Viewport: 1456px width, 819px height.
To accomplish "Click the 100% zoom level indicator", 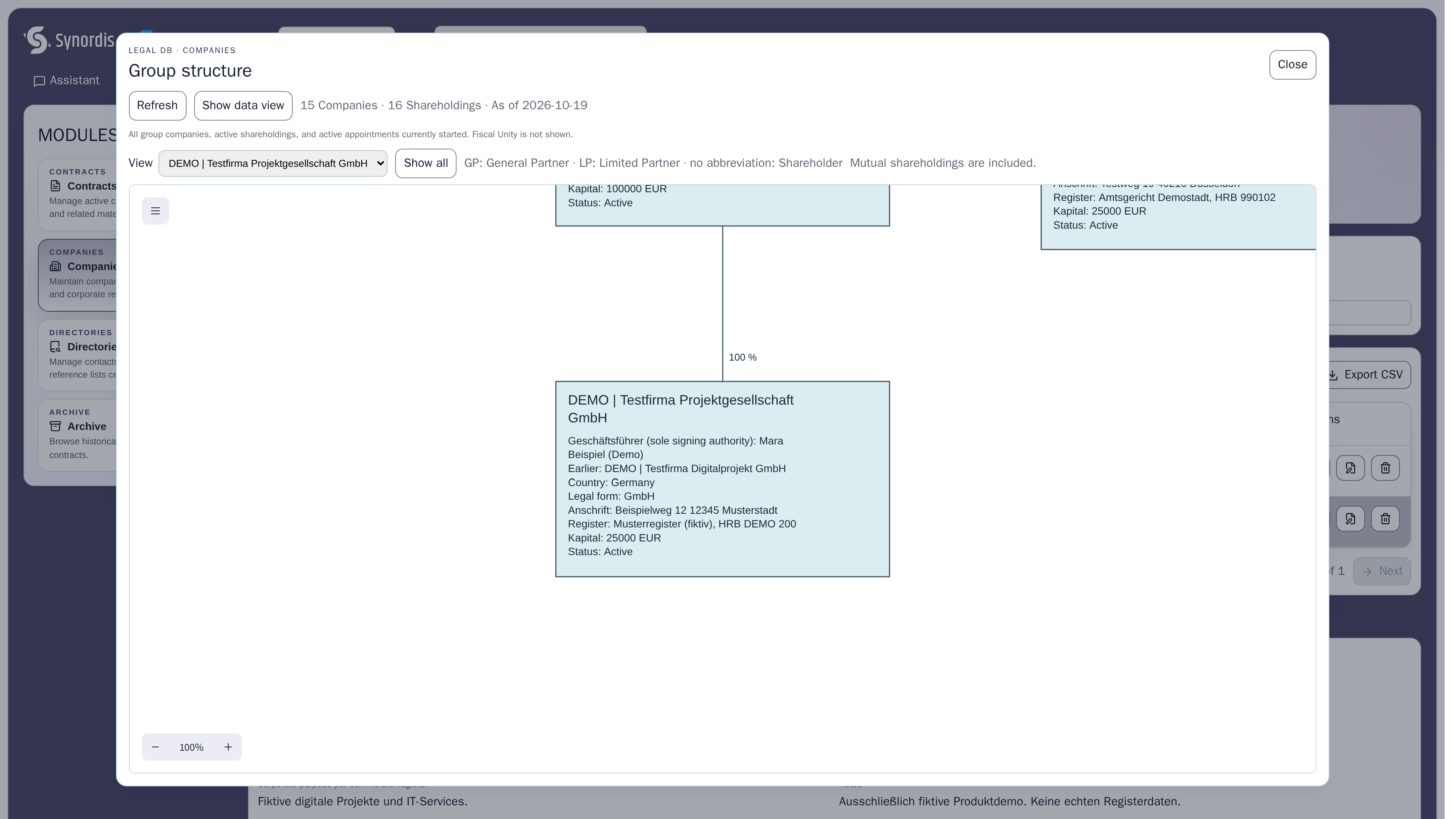I will point(191,747).
